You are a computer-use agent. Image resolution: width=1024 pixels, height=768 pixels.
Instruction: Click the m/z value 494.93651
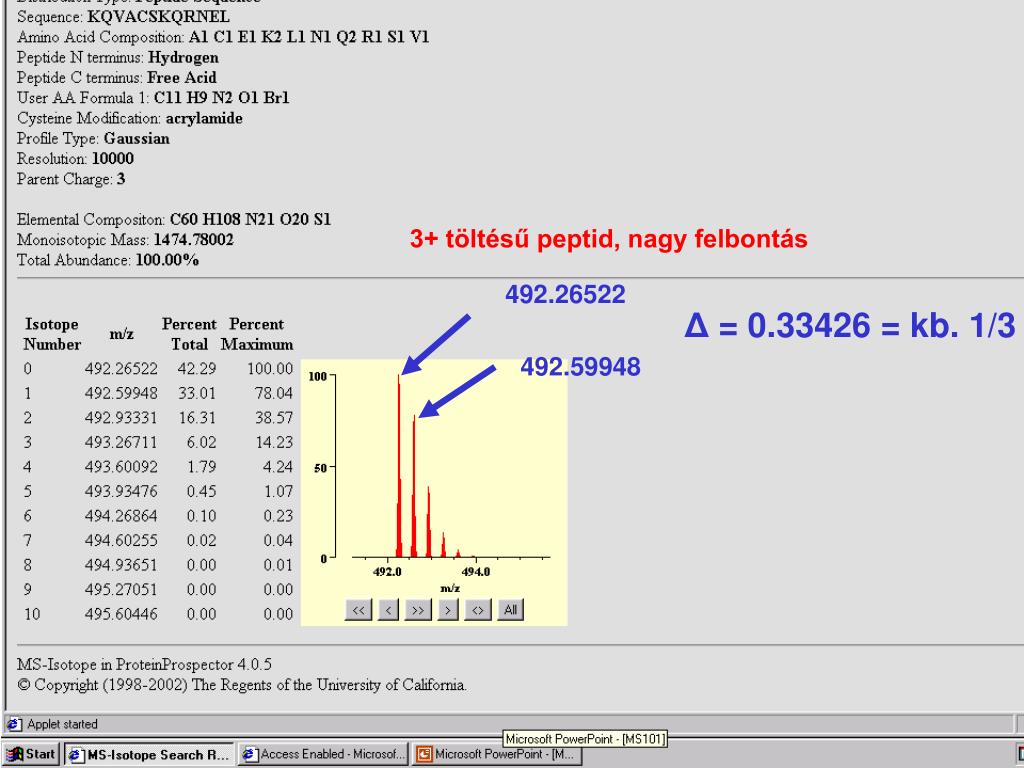click(121, 565)
